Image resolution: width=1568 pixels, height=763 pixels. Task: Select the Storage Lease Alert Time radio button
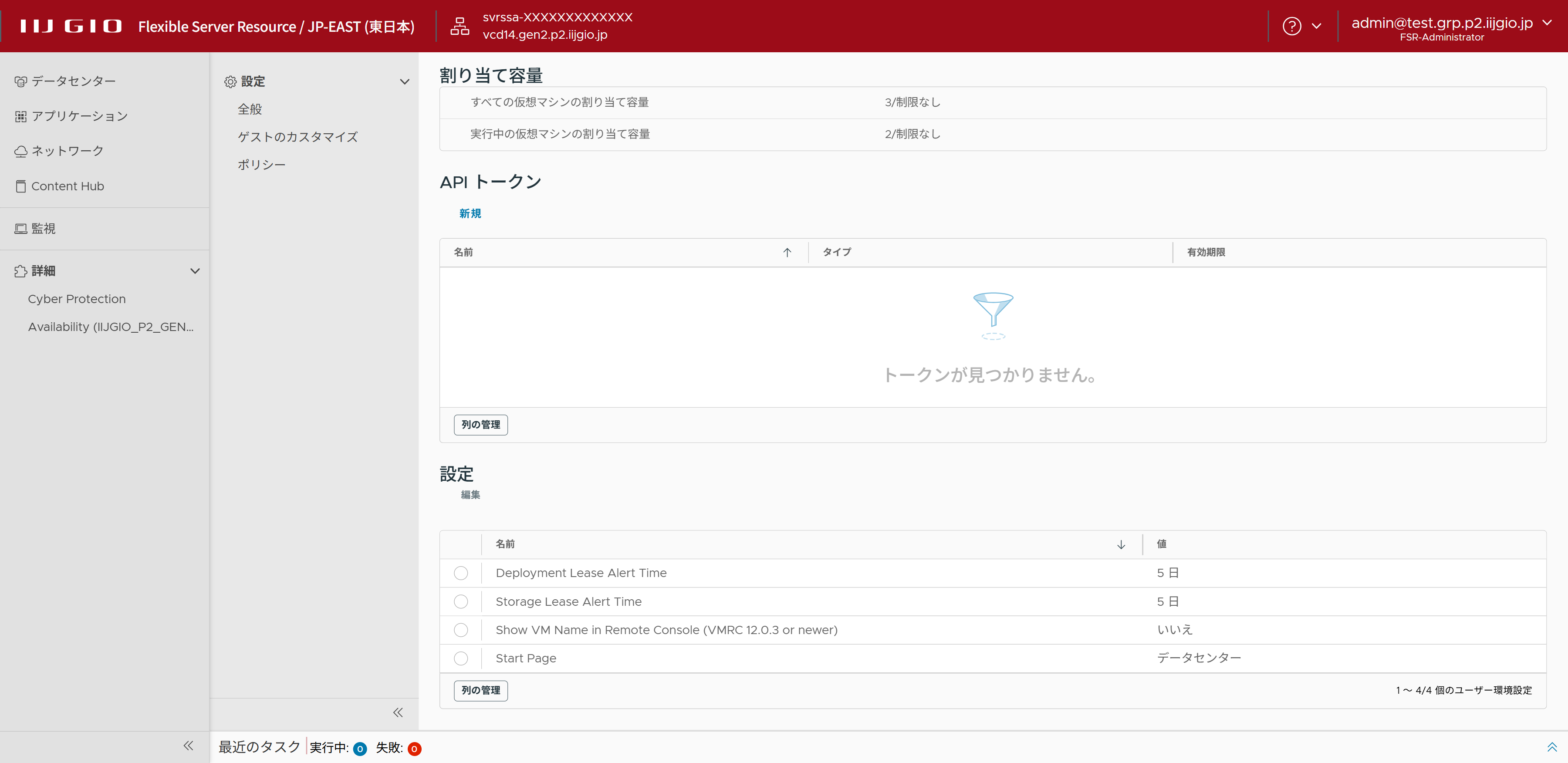(x=461, y=602)
